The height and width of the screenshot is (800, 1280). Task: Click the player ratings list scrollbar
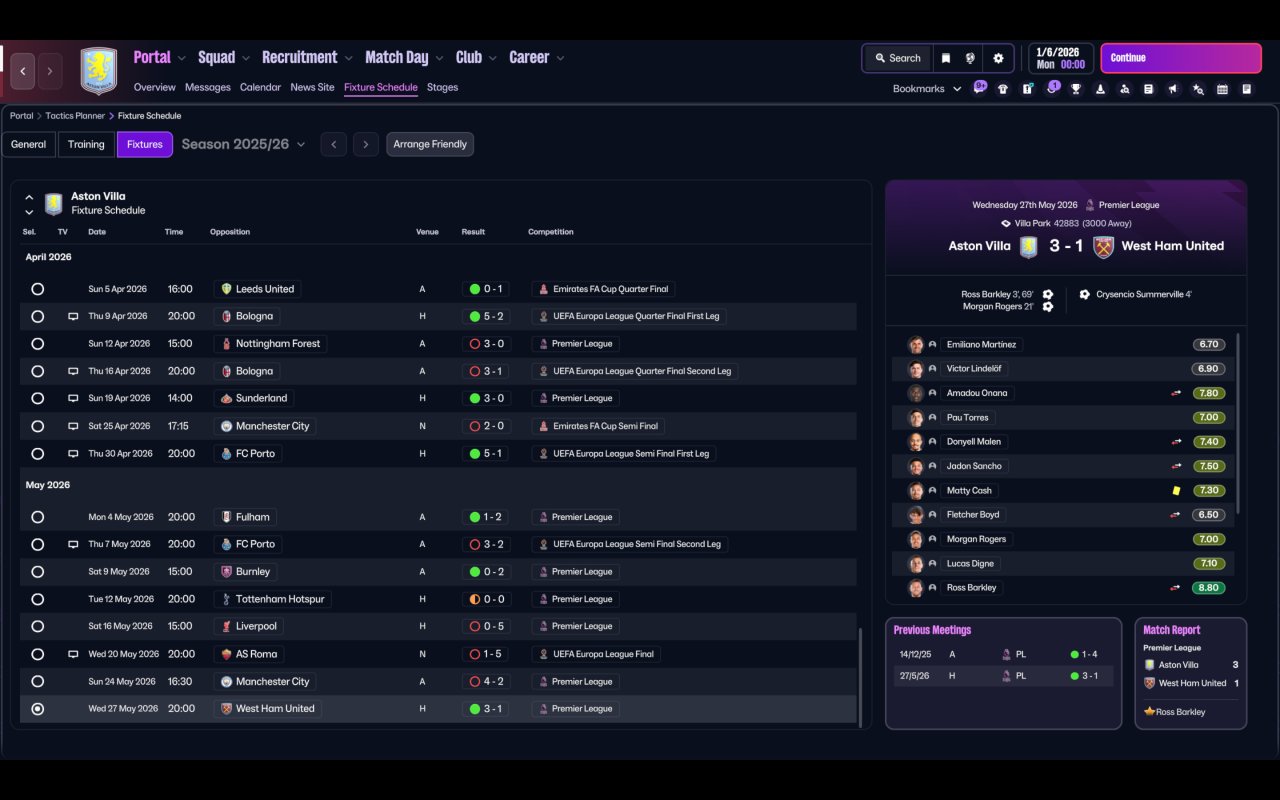click(1238, 423)
